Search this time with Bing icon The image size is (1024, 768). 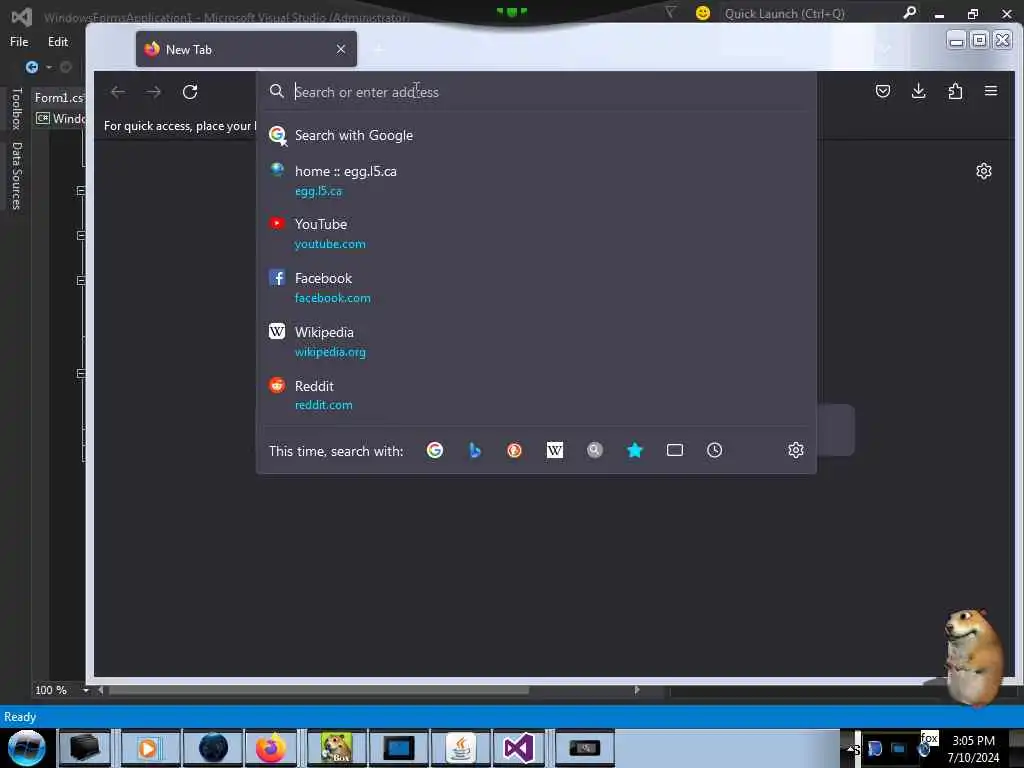[x=475, y=450]
